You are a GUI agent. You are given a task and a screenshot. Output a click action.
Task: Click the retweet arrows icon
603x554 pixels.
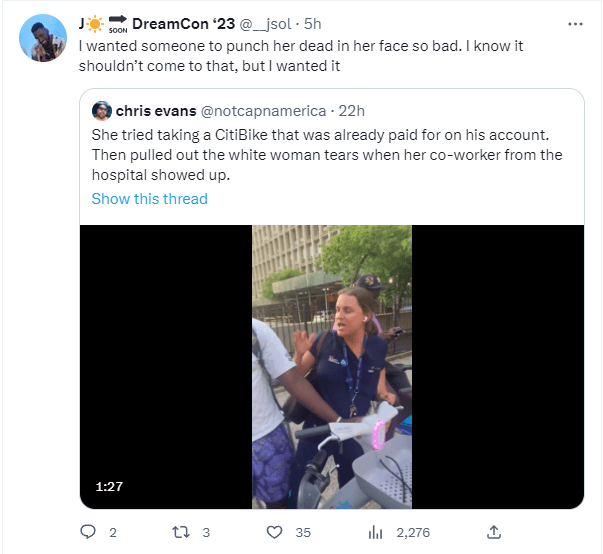click(x=181, y=532)
